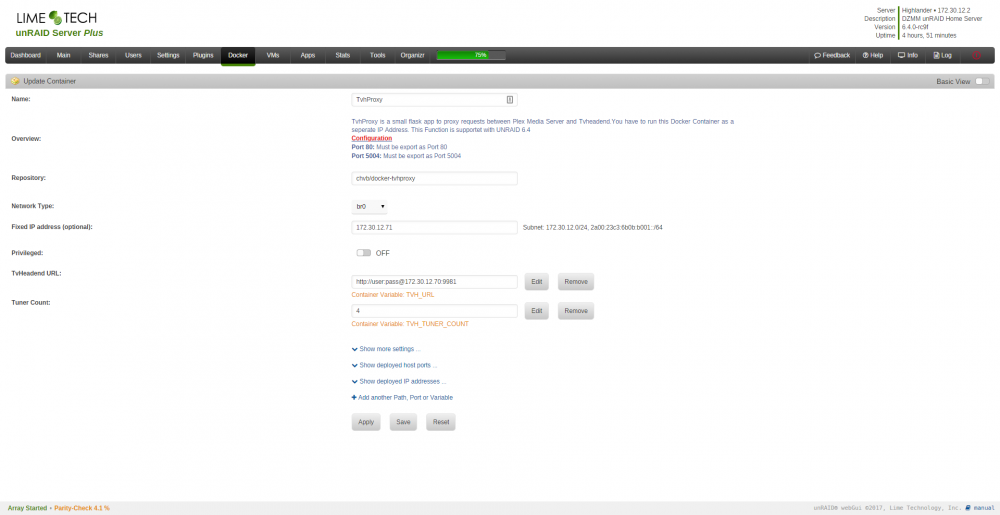Click the Save button
Image resolution: width=1000 pixels, height=515 pixels.
coord(403,422)
